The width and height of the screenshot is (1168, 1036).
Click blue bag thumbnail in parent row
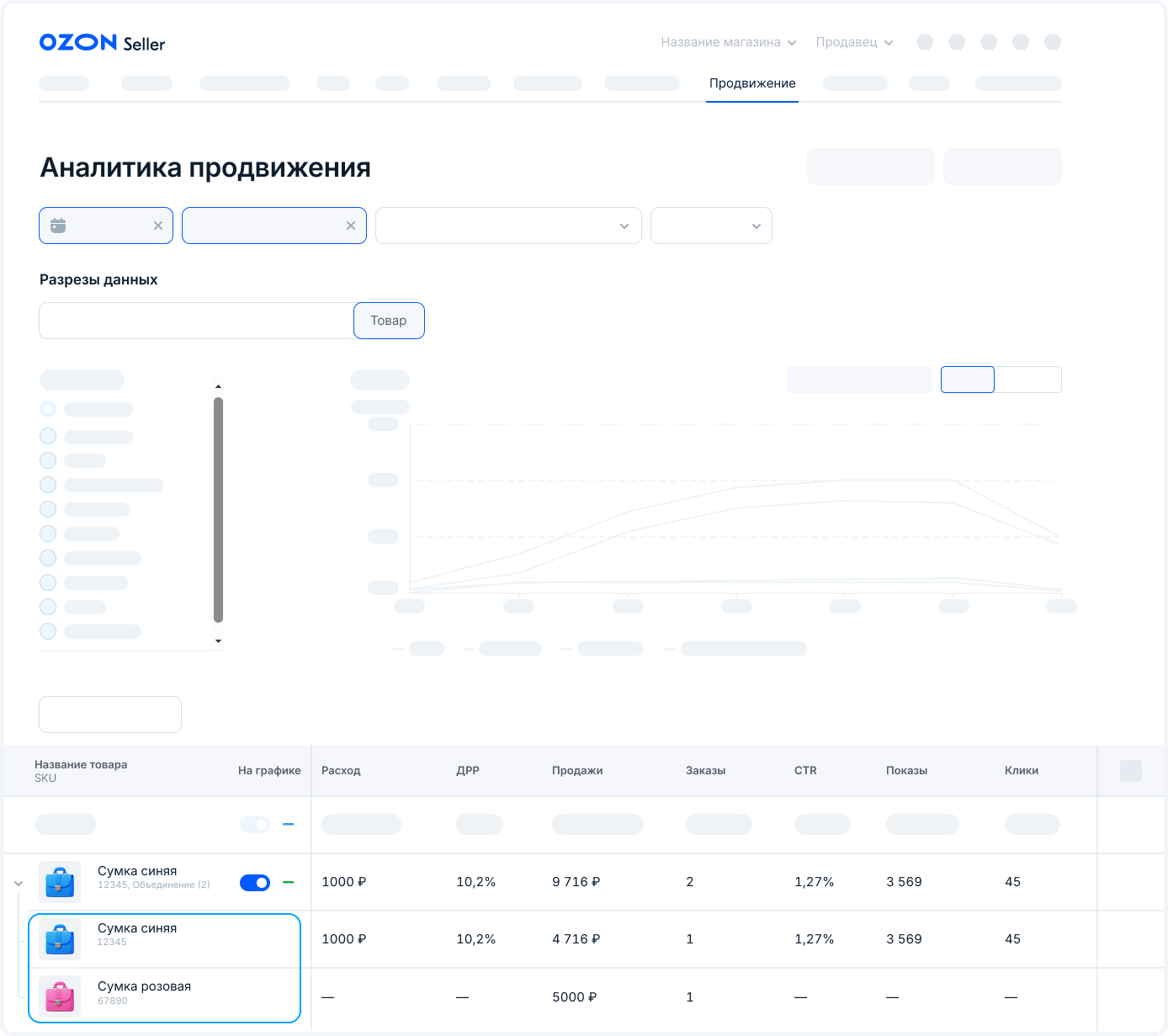click(60, 882)
